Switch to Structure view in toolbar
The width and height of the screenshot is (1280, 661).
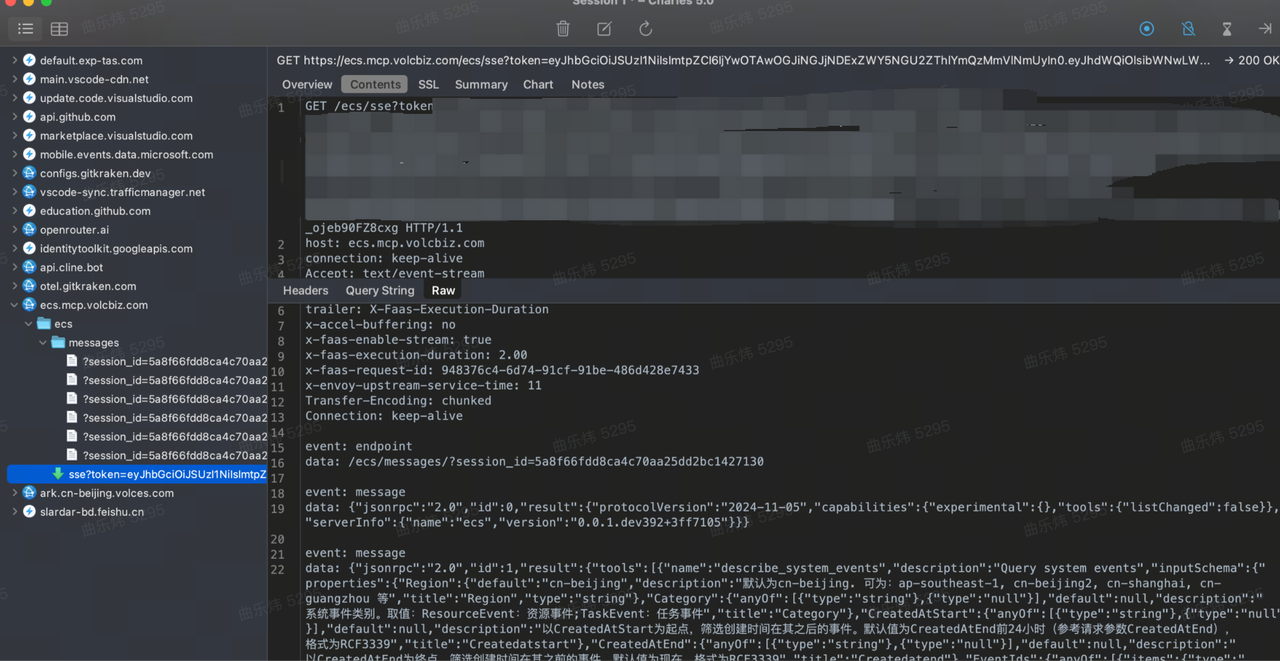pos(26,29)
